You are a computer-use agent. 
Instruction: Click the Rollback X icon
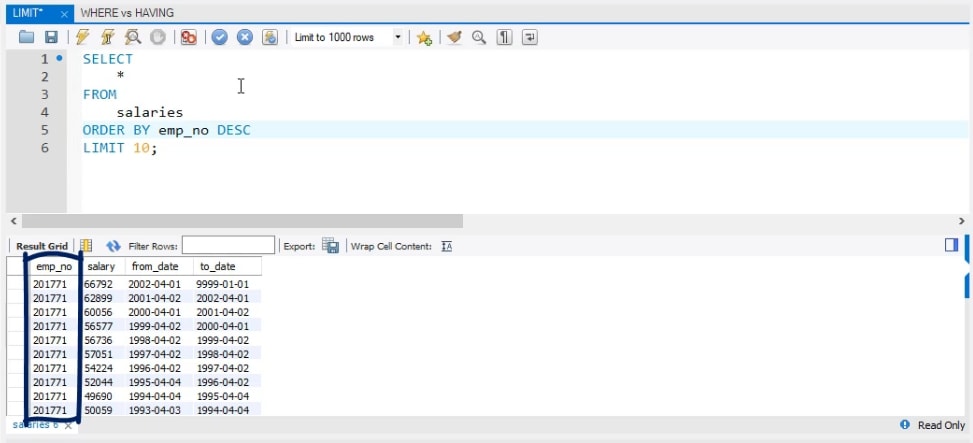point(244,37)
